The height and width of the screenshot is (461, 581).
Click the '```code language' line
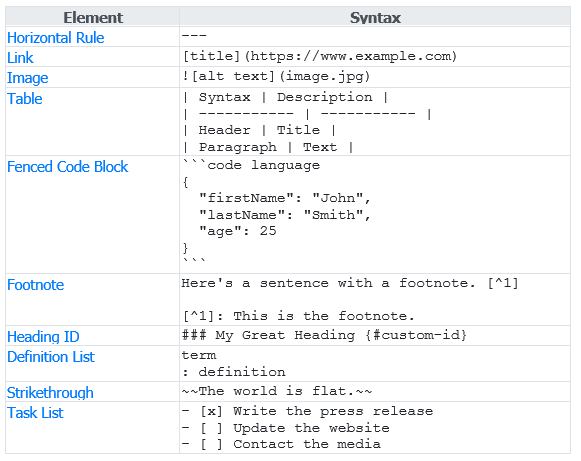point(252,165)
